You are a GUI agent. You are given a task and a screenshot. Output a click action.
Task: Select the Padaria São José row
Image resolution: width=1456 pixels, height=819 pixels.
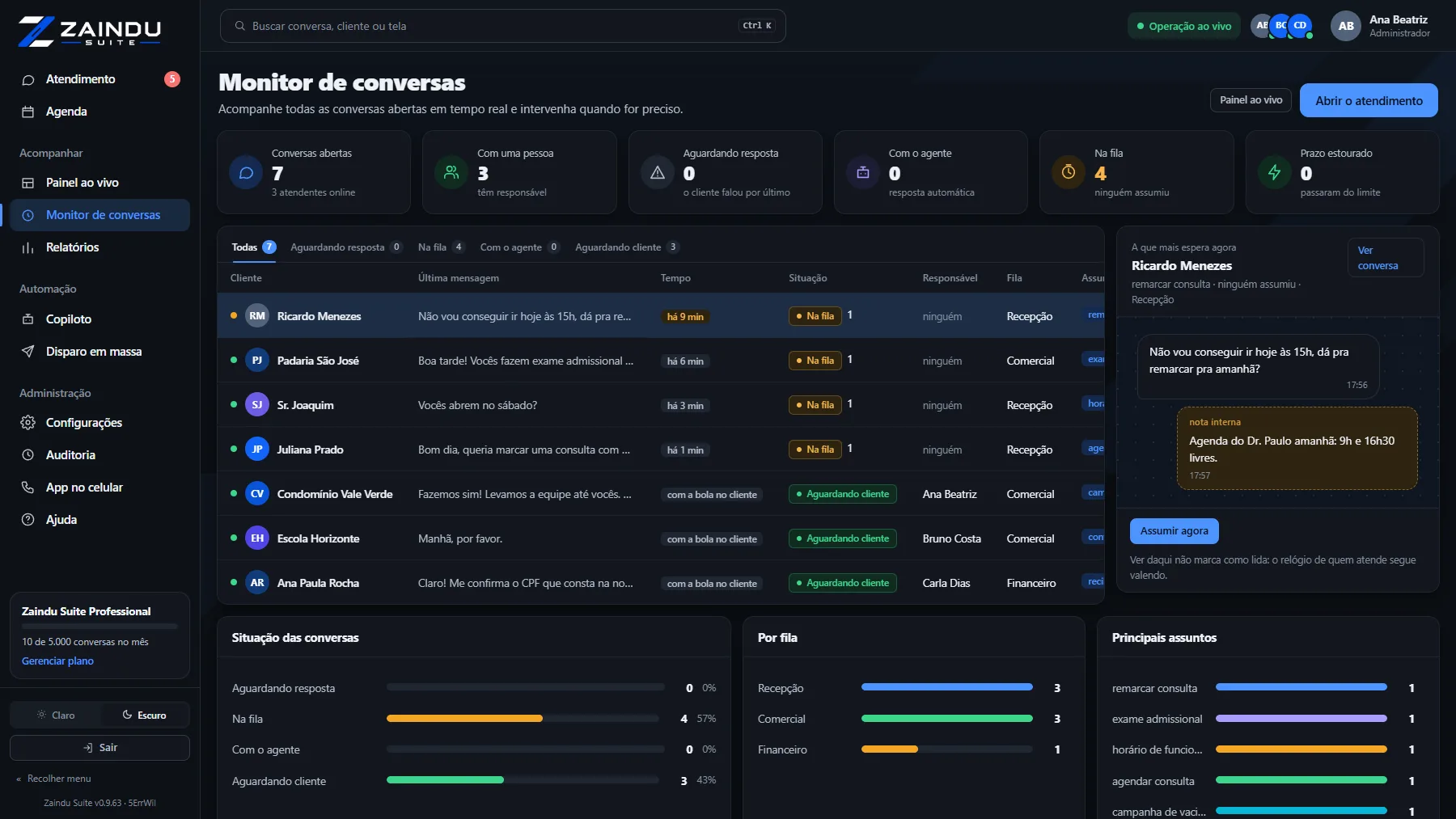pos(661,361)
